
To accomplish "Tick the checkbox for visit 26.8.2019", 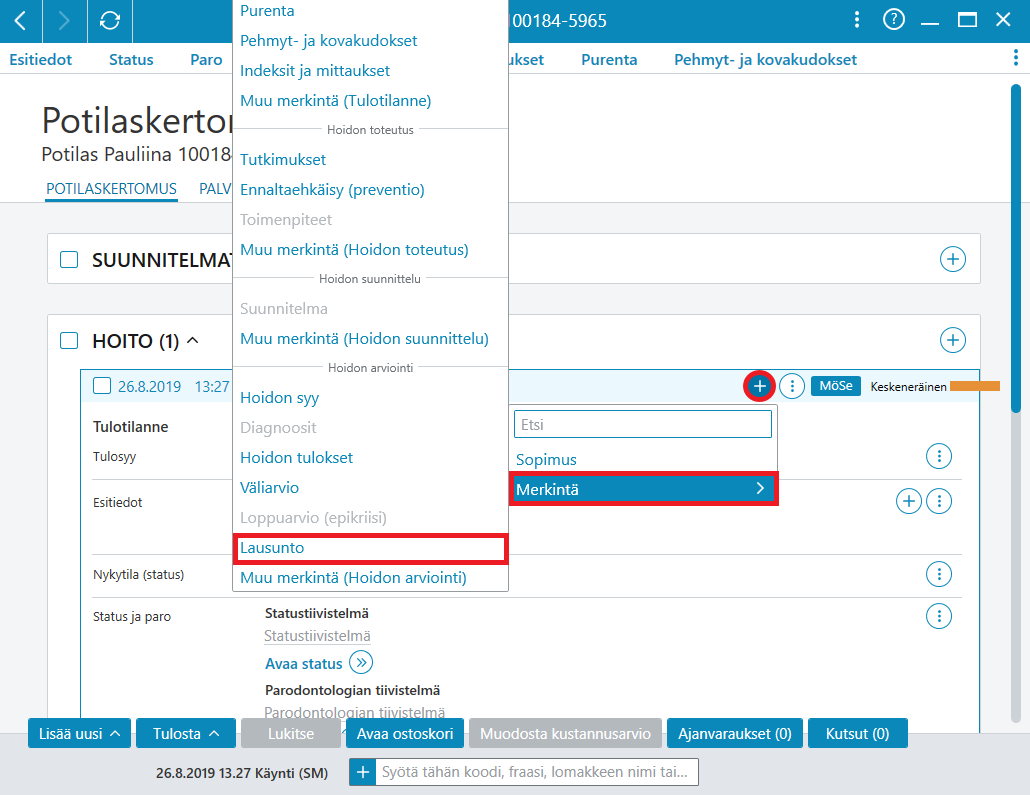I will [102, 386].
